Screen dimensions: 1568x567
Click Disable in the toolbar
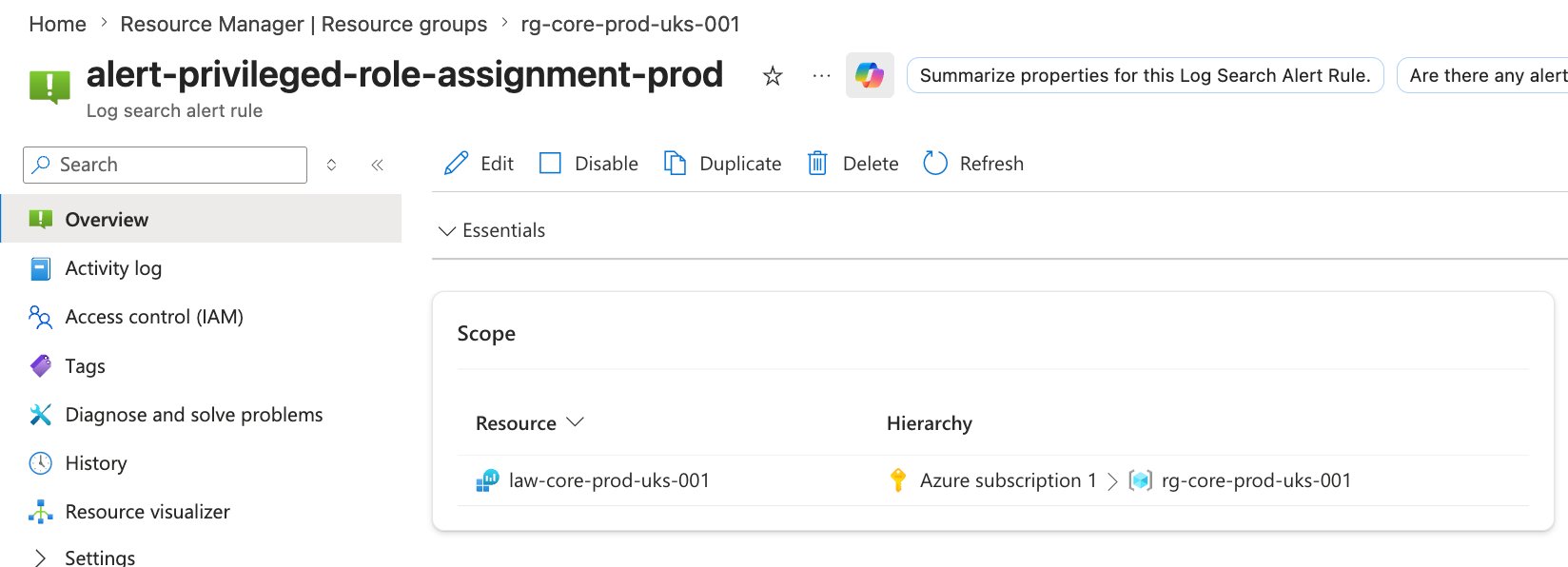589,164
